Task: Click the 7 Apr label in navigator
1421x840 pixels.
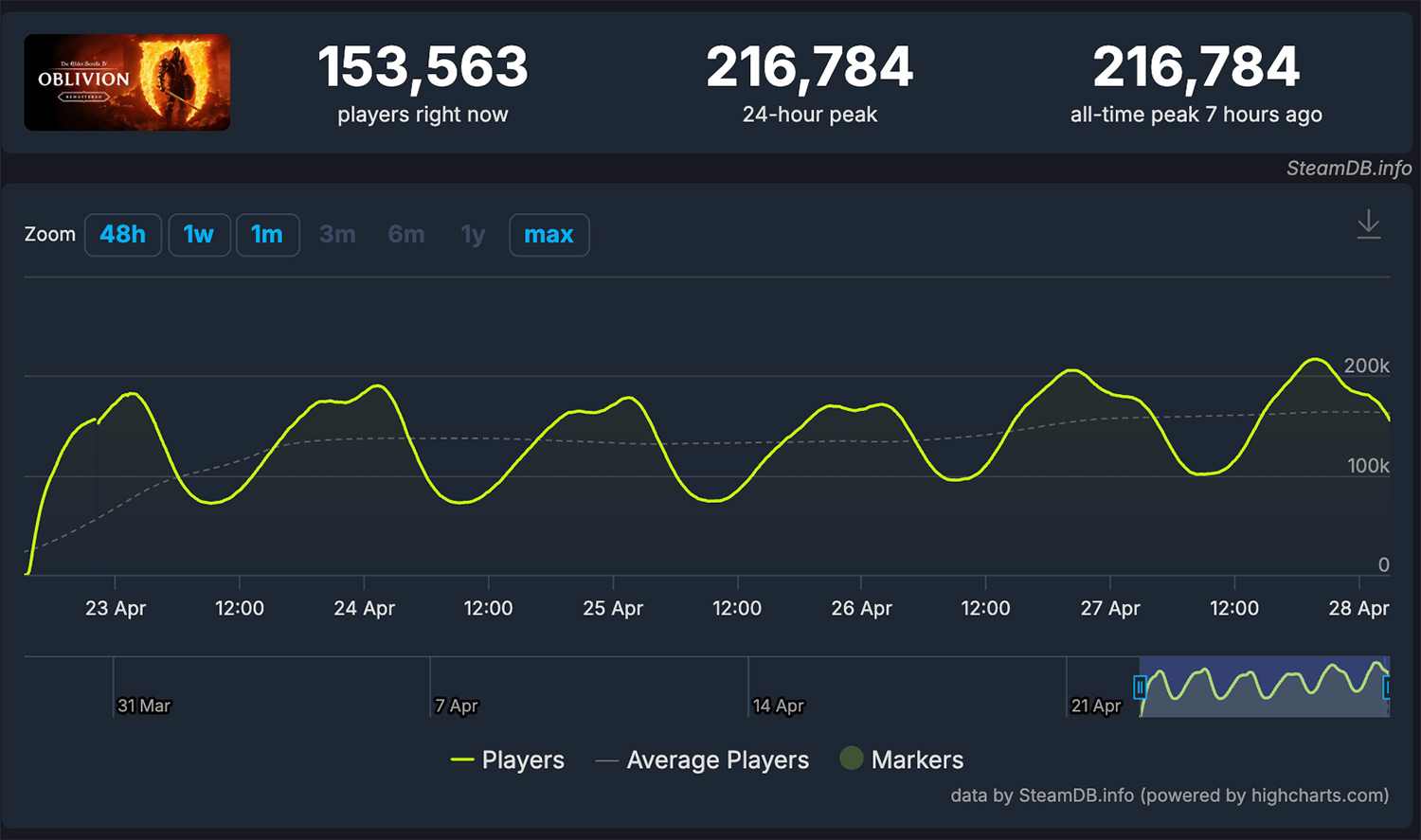Action: [457, 706]
